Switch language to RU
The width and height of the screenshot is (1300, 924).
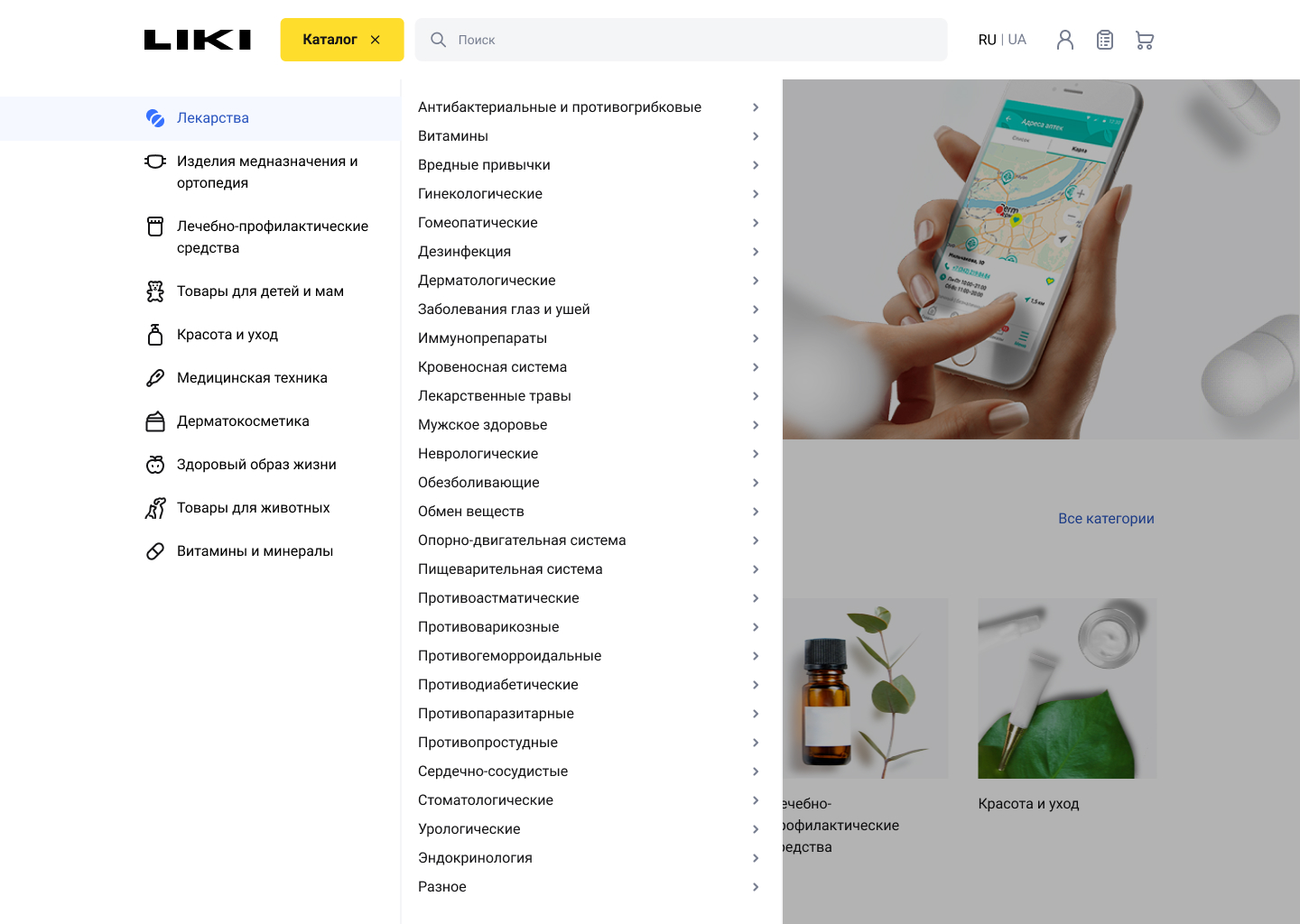tap(987, 40)
